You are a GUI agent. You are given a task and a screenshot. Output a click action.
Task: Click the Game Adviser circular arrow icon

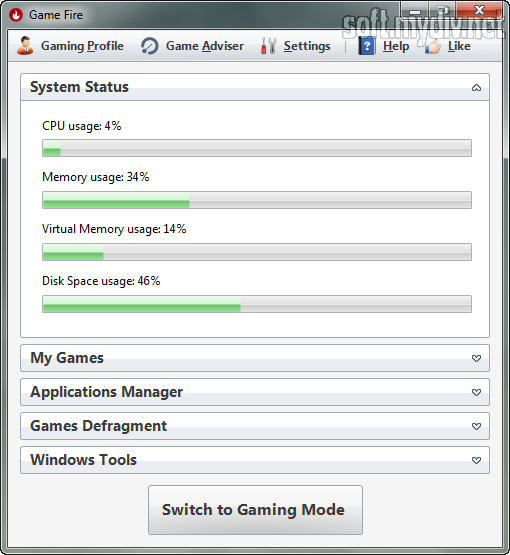tap(150, 46)
